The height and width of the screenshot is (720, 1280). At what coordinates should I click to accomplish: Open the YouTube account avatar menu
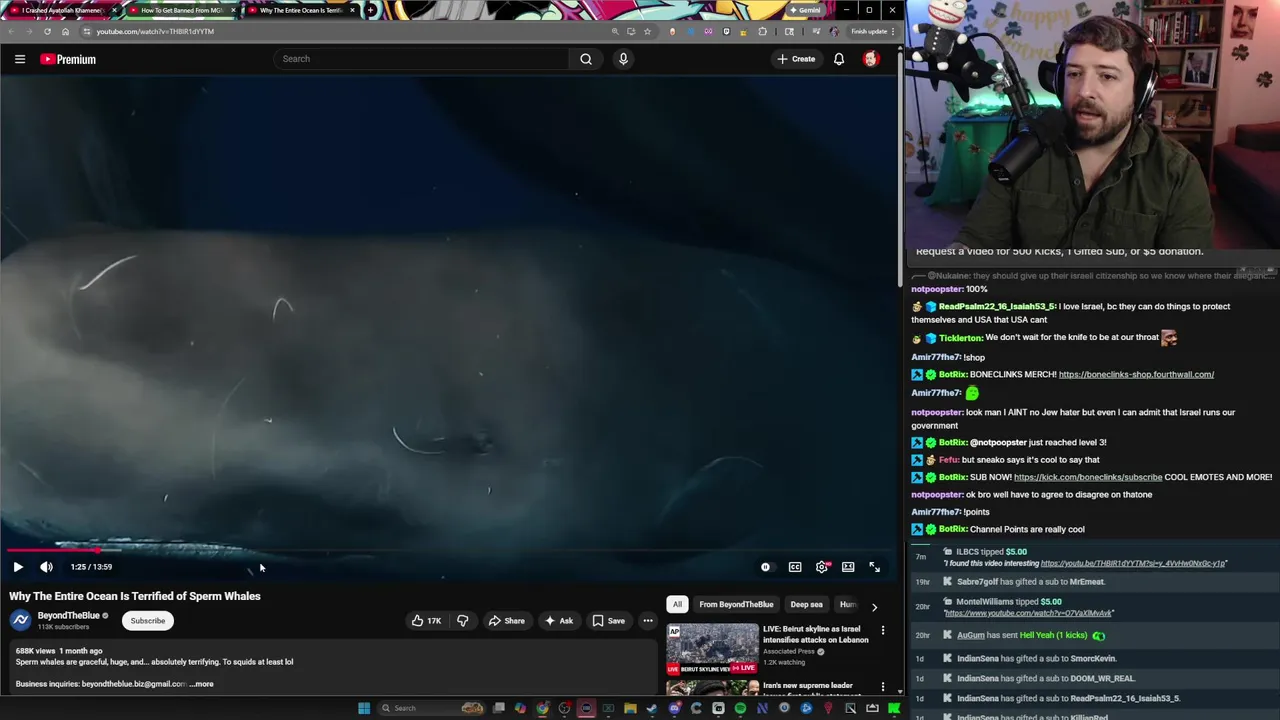871,59
